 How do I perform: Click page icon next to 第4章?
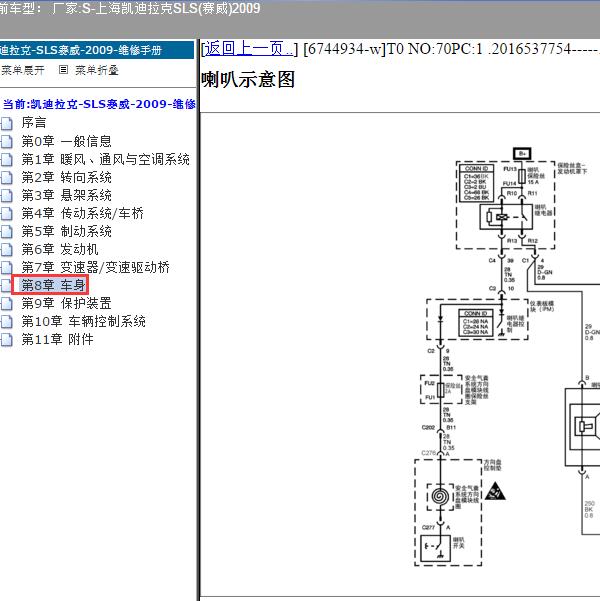7,213
